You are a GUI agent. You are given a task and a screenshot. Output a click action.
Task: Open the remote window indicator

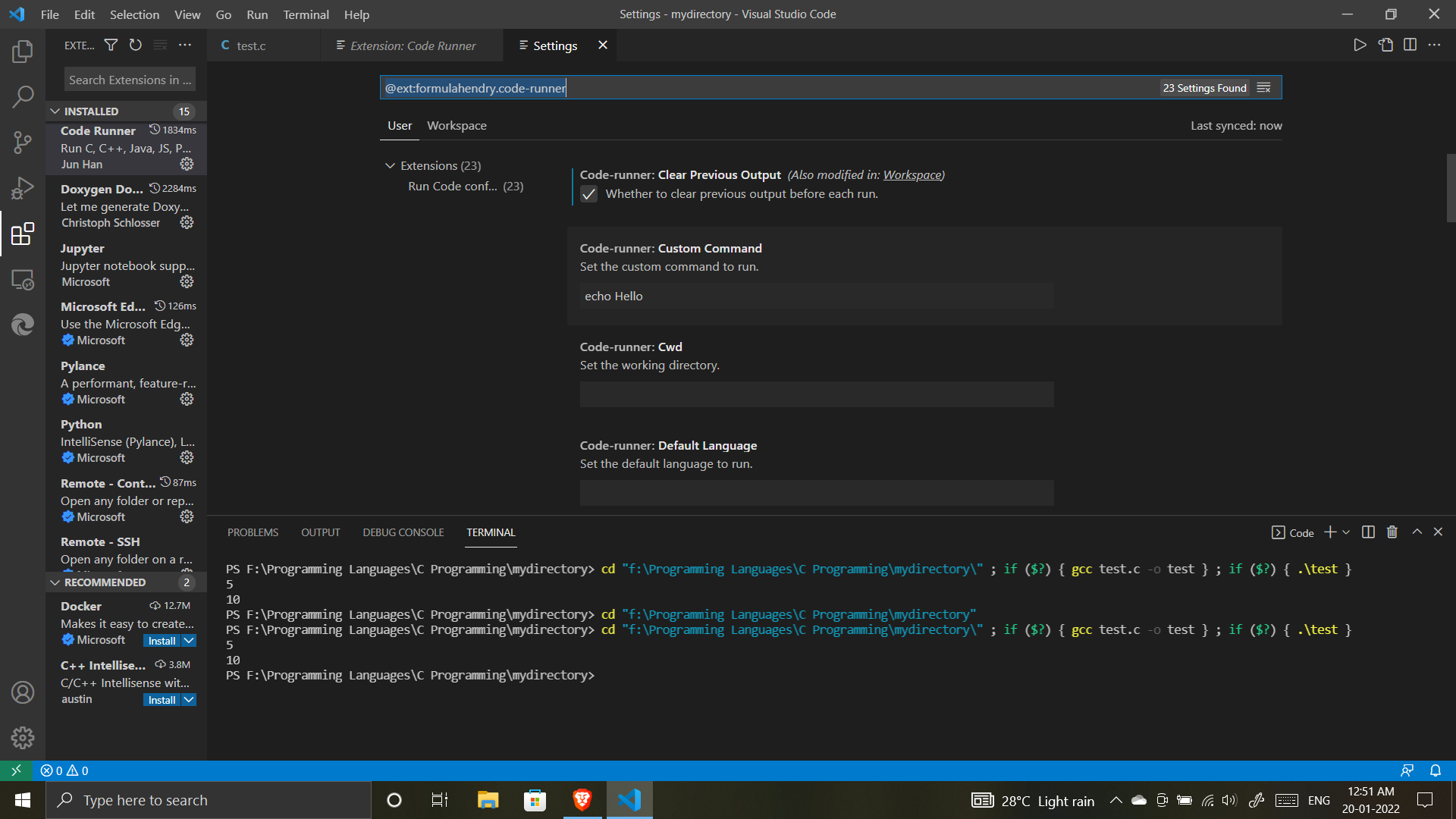(x=16, y=770)
